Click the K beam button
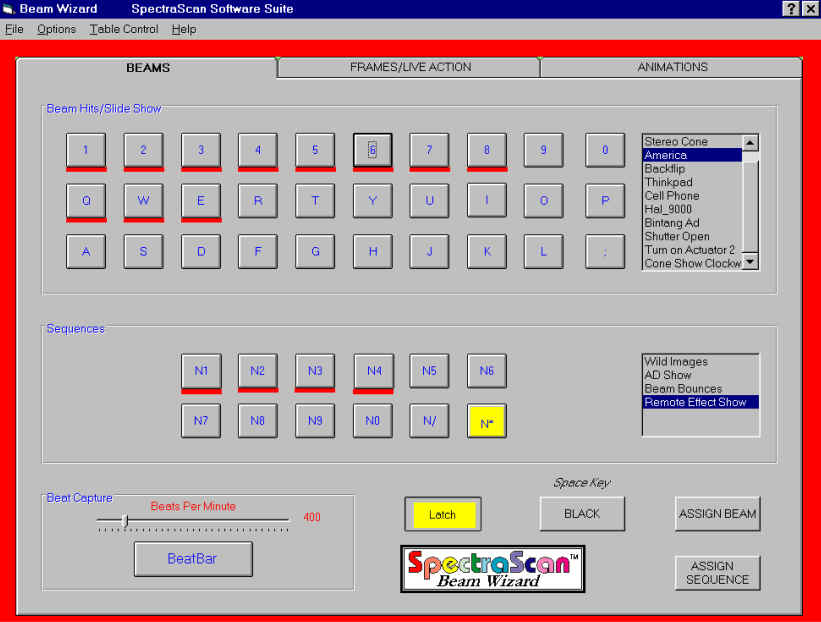The image size is (821, 622). point(486,252)
